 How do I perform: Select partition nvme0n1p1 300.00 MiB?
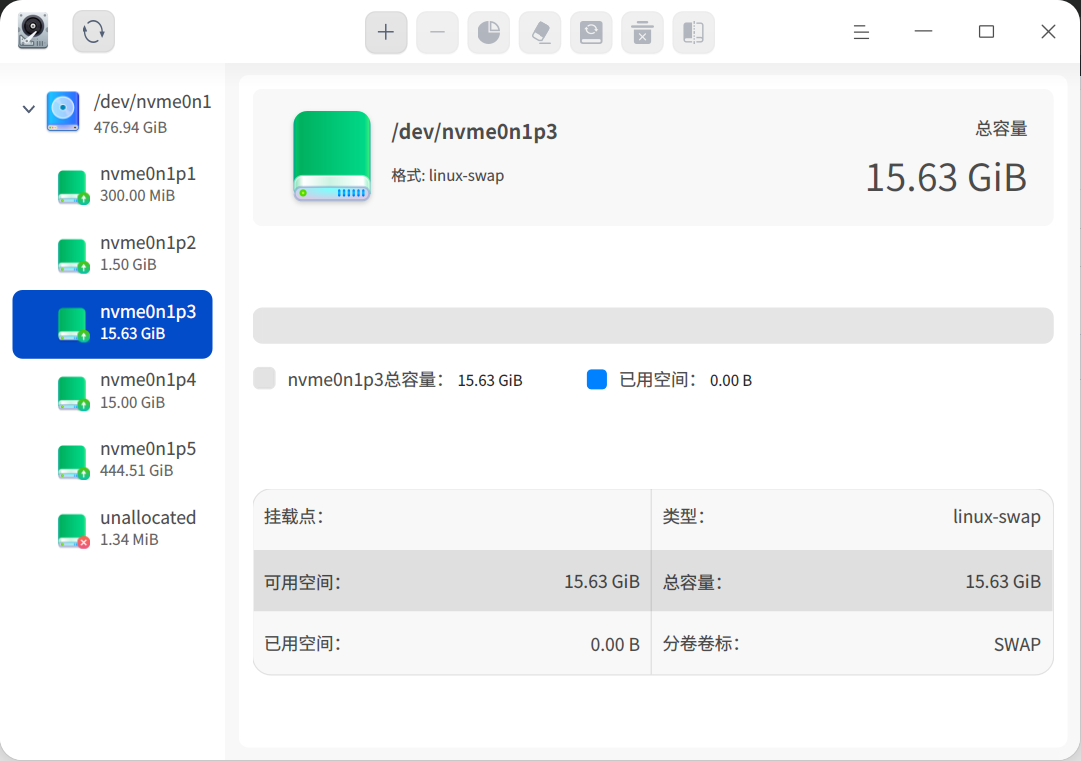(x=112, y=186)
